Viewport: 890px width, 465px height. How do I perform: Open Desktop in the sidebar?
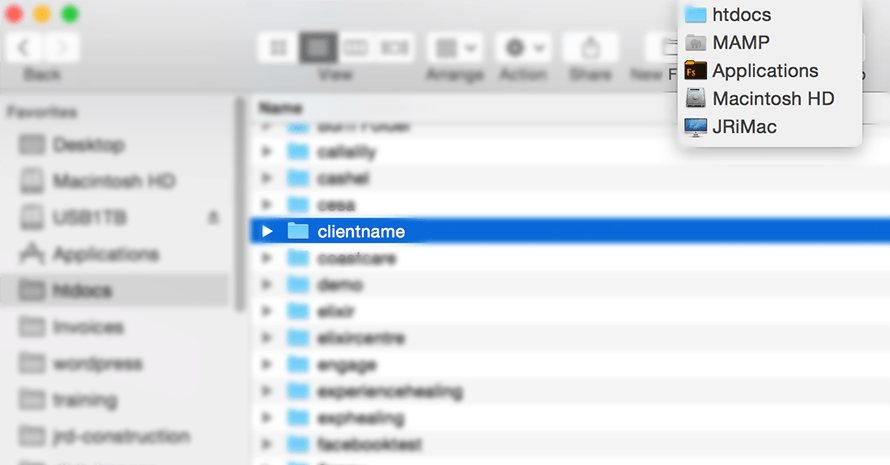coord(89,145)
